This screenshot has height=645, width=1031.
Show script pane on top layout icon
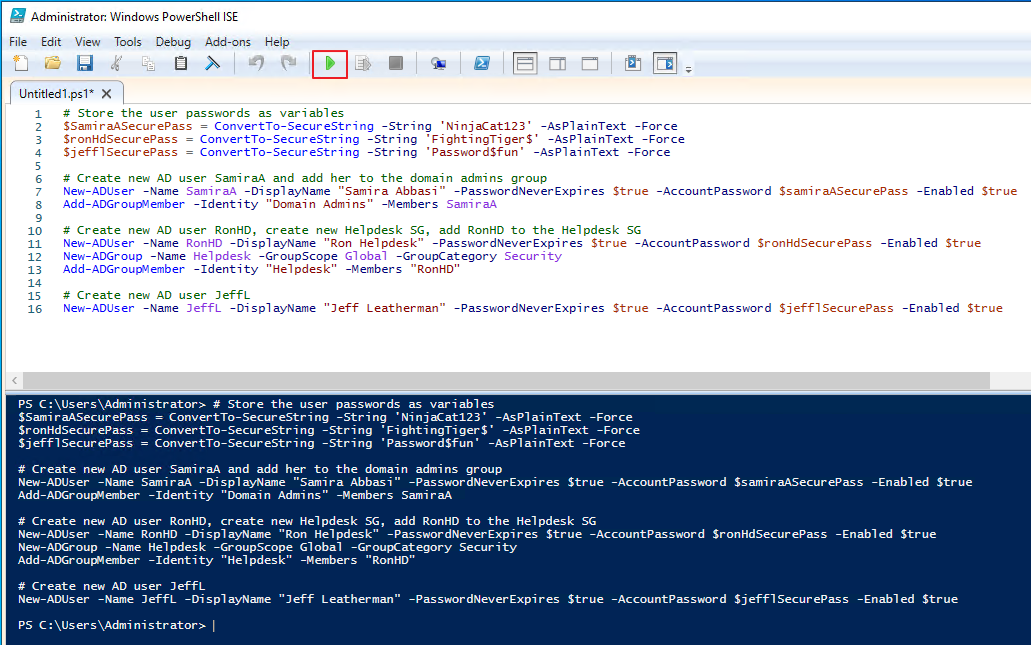[525, 63]
